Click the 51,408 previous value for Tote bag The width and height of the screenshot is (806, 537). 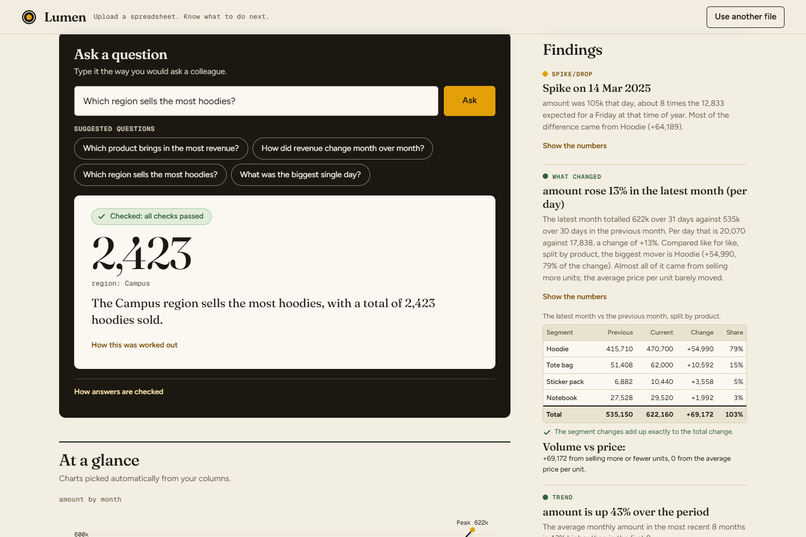pos(621,365)
